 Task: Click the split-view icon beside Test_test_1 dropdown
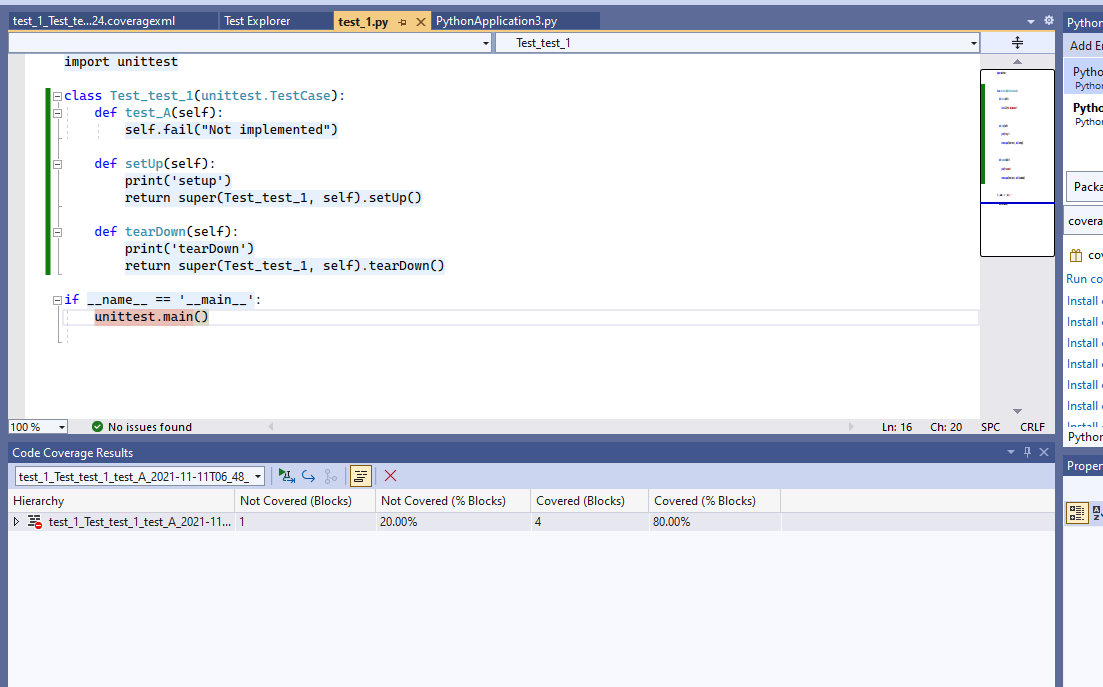pyautogui.click(x=1017, y=43)
